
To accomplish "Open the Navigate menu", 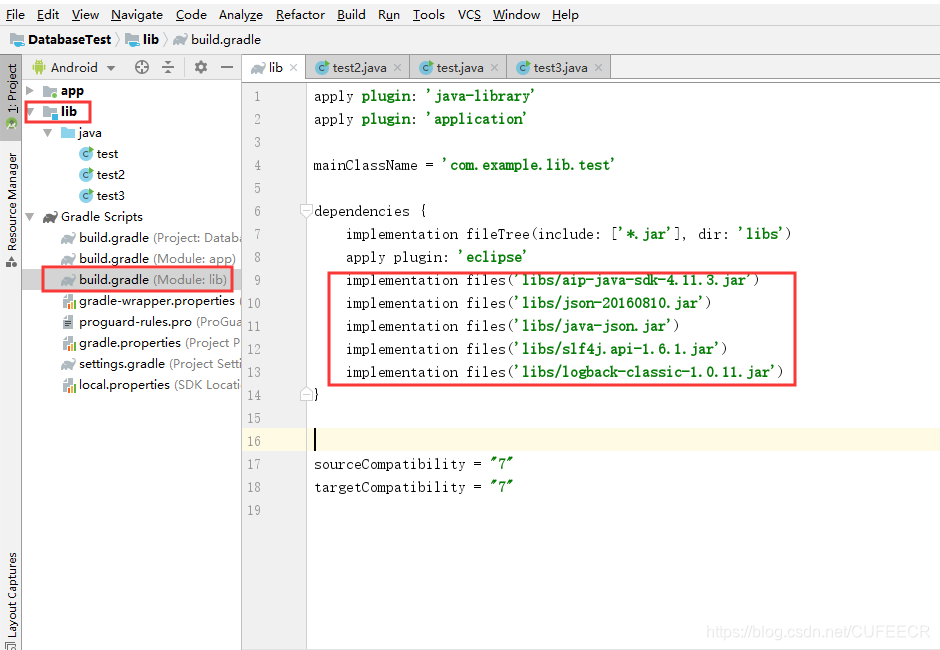I will pos(137,14).
